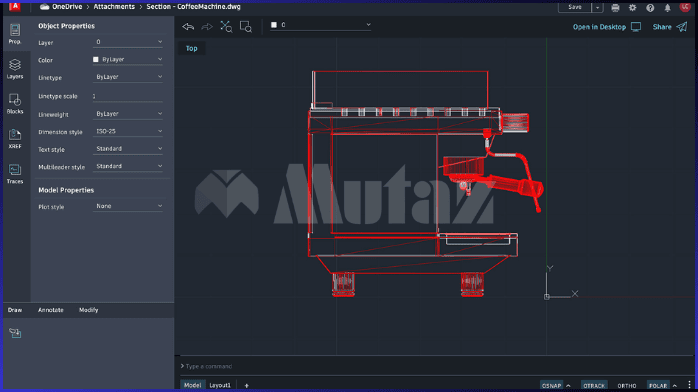Click the 'Model Properties' heading

click(66, 190)
